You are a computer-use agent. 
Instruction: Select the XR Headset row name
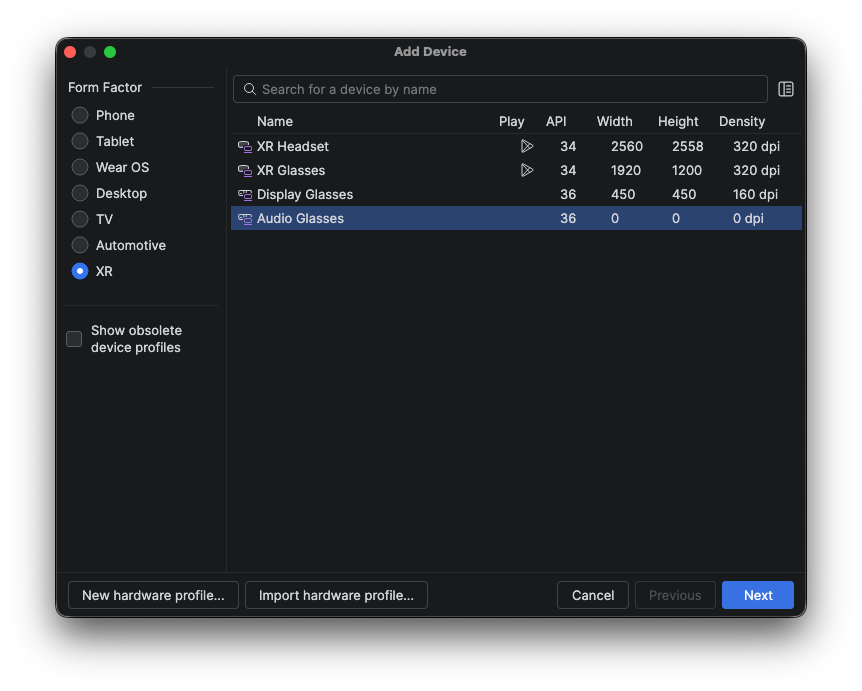[292, 147]
